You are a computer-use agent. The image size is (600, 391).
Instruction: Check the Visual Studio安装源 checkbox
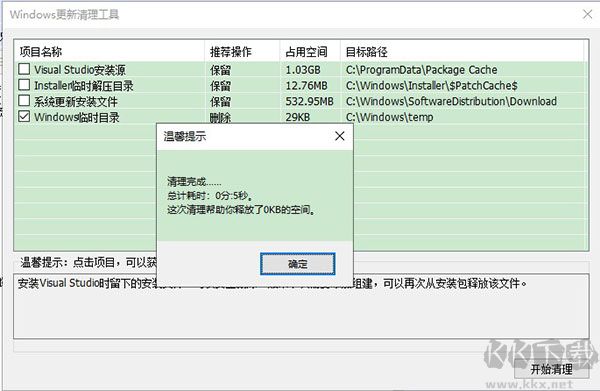click(24, 69)
